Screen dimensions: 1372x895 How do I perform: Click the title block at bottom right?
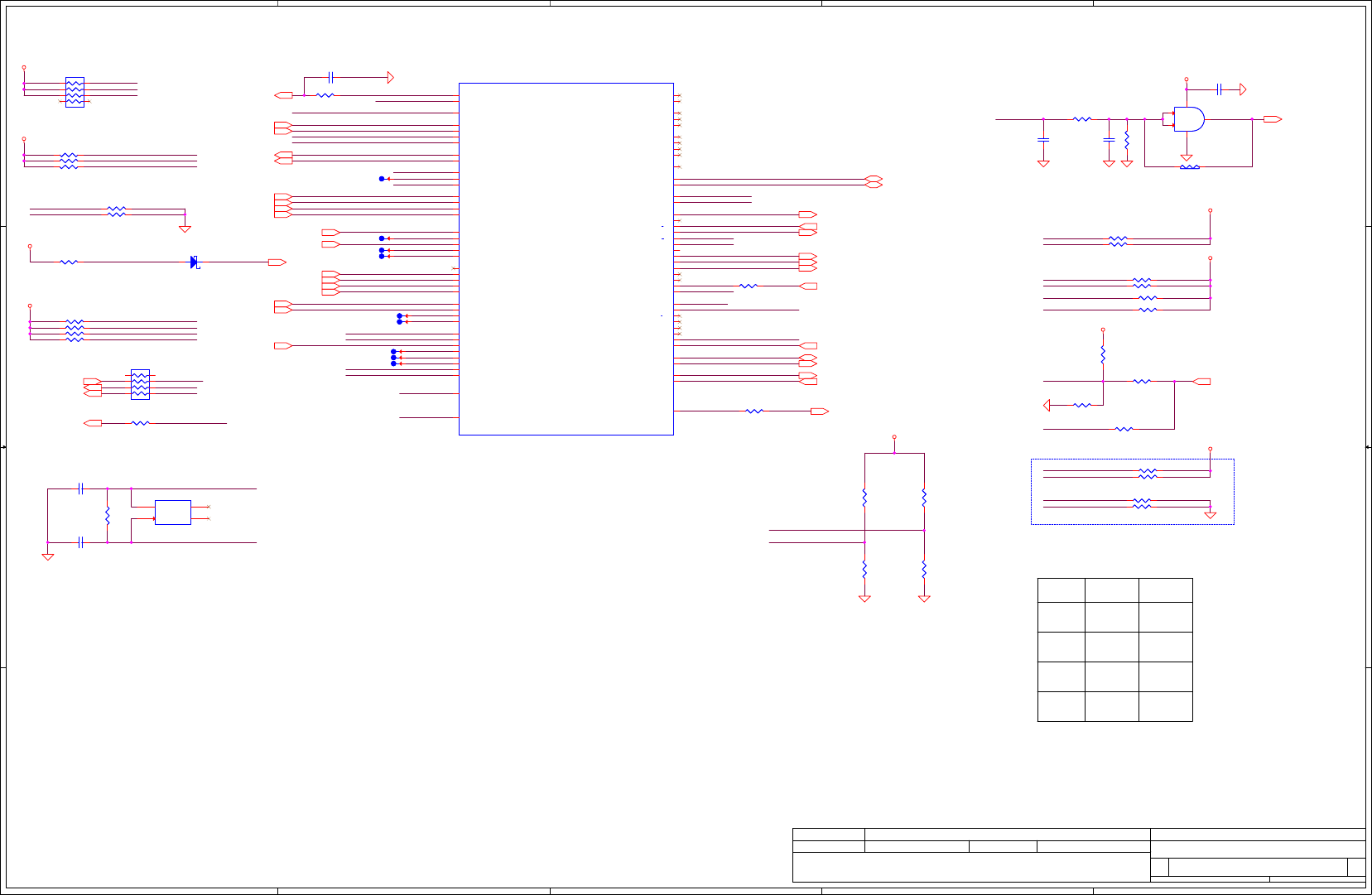pyautogui.click(x=1079, y=855)
